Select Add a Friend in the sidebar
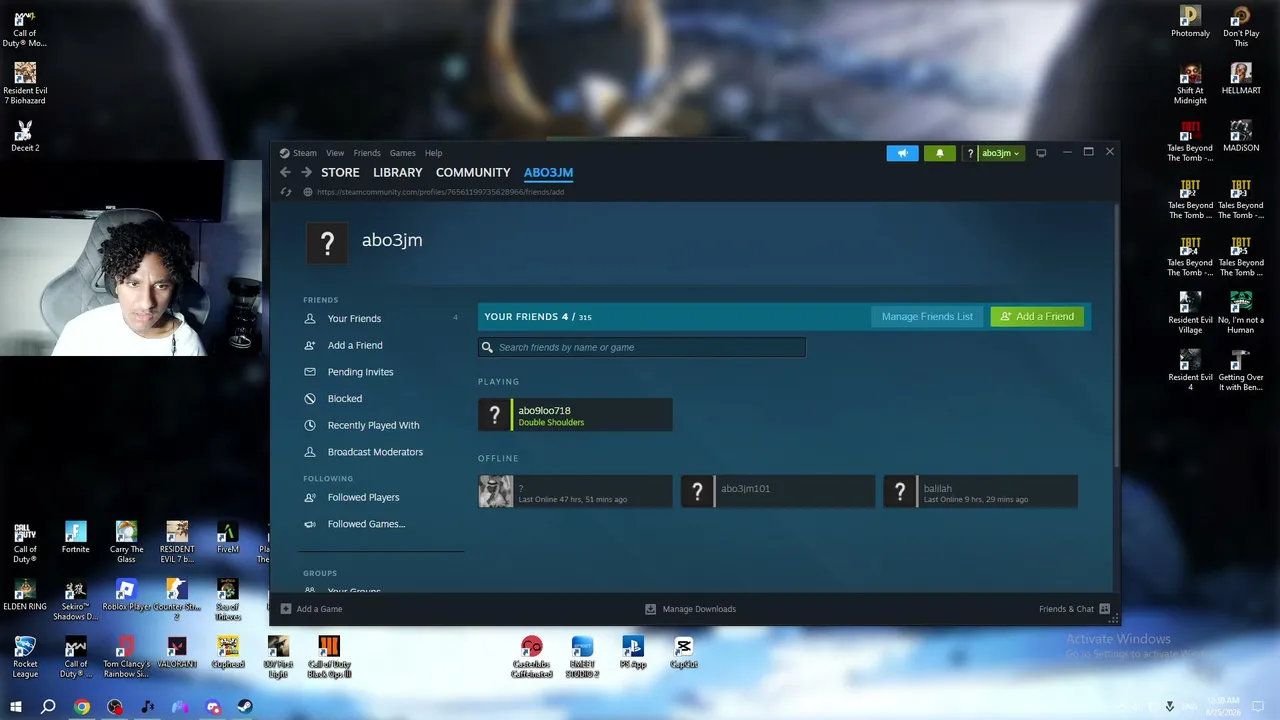The height and width of the screenshot is (720, 1280). pyautogui.click(x=355, y=345)
